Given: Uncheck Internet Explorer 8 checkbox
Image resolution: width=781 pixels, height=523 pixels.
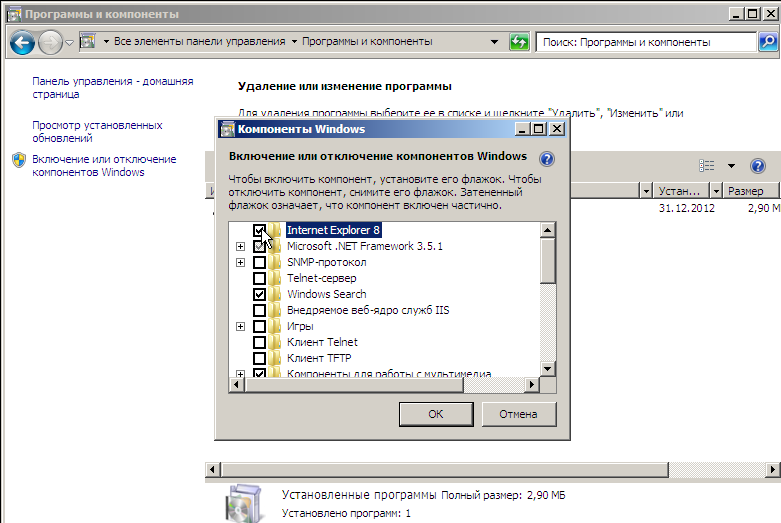Looking at the screenshot, I should (259, 230).
